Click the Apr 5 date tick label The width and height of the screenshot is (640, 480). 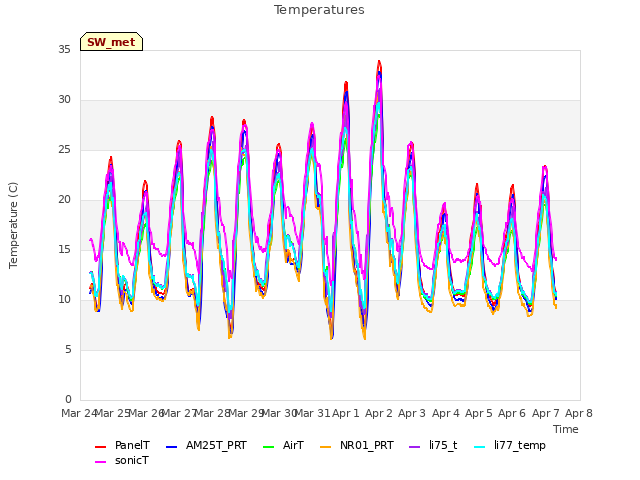479,413
